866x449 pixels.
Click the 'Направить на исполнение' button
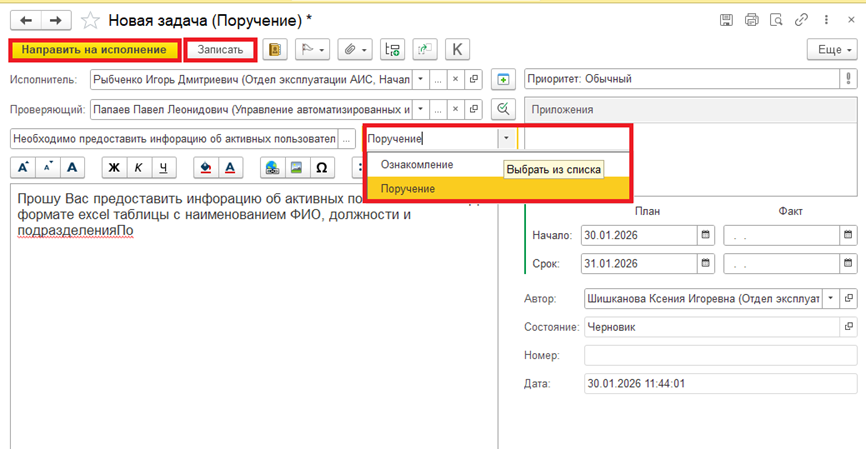94,49
